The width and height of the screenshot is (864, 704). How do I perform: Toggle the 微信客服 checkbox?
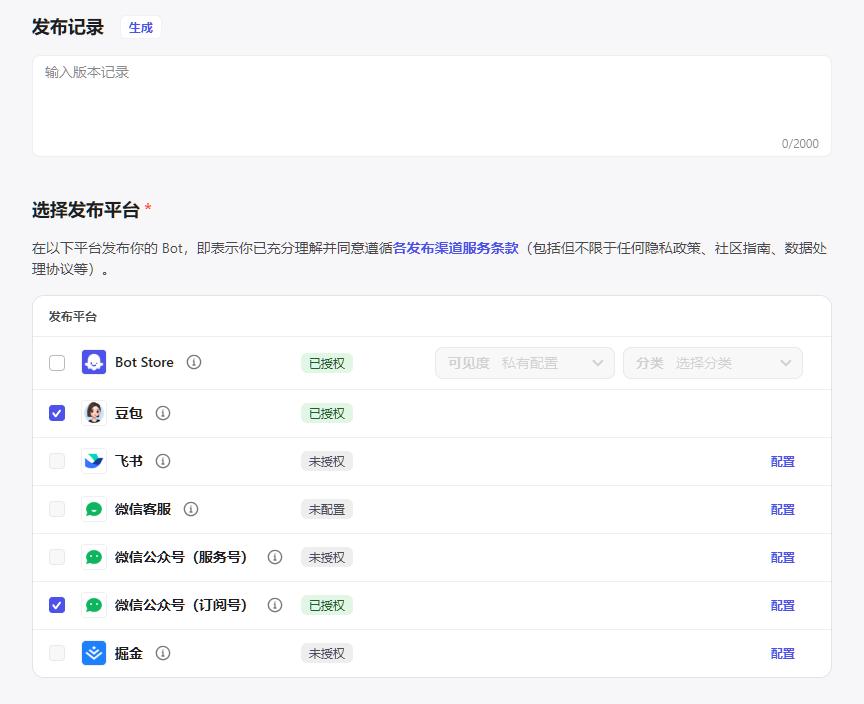pos(57,509)
